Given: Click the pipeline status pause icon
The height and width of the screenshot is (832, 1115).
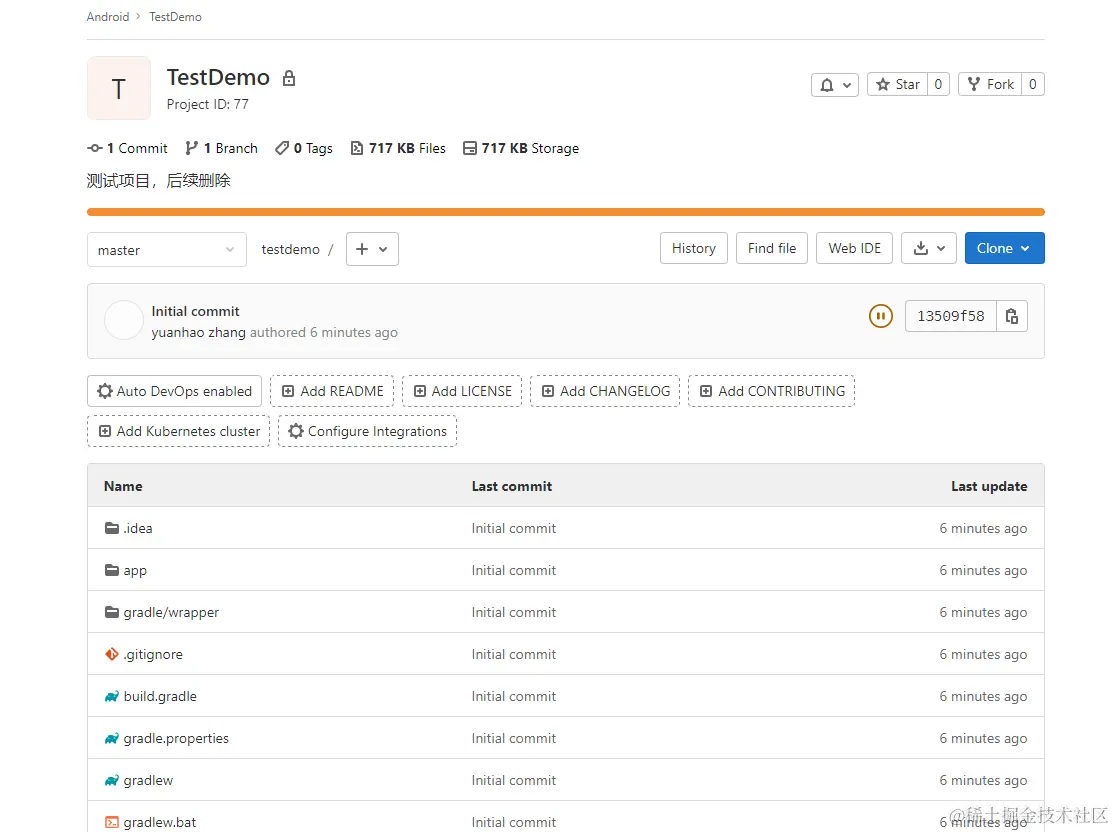Looking at the screenshot, I should (880, 317).
